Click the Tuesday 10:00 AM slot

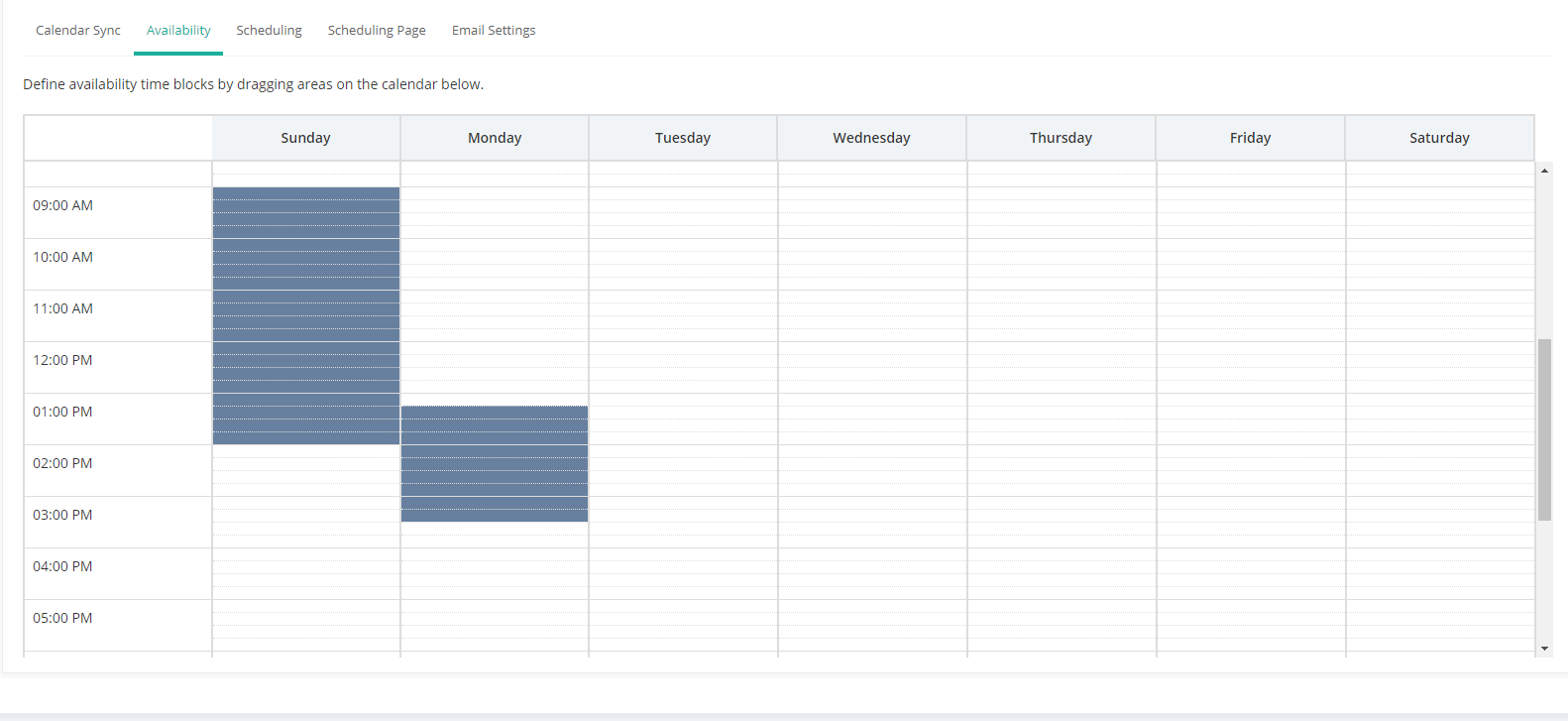(x=683, y=264)
